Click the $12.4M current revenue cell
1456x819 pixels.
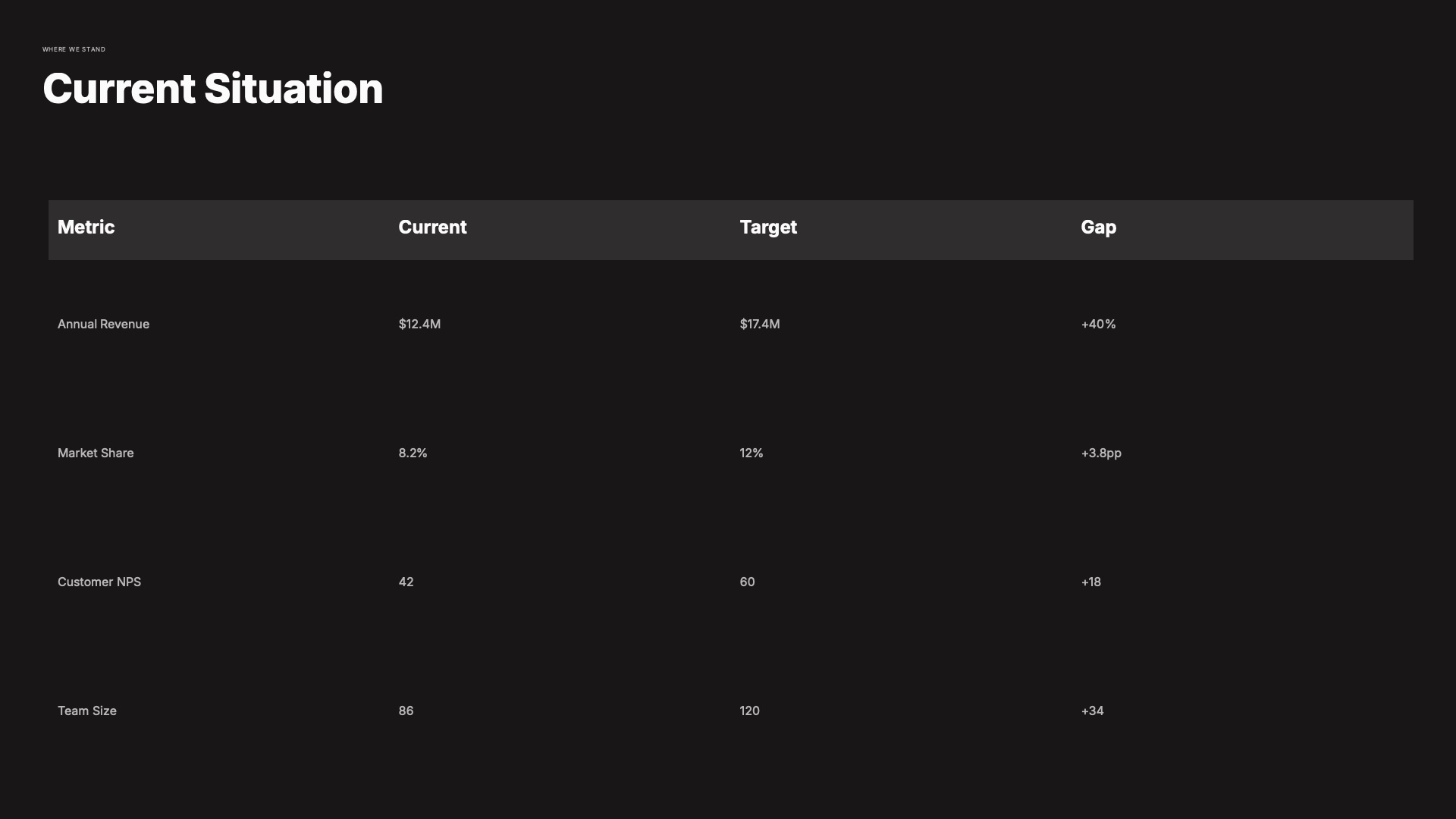coord(419,325)
